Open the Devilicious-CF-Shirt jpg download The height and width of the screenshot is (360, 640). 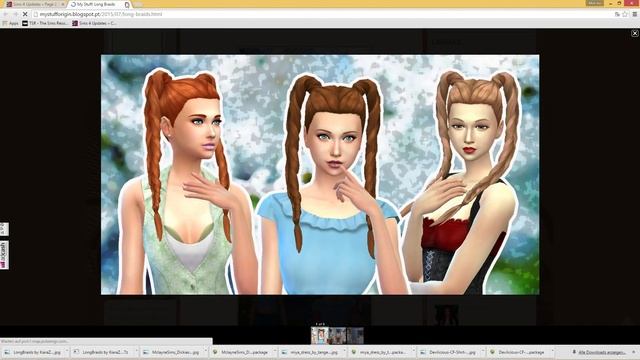tap(449, 352)
